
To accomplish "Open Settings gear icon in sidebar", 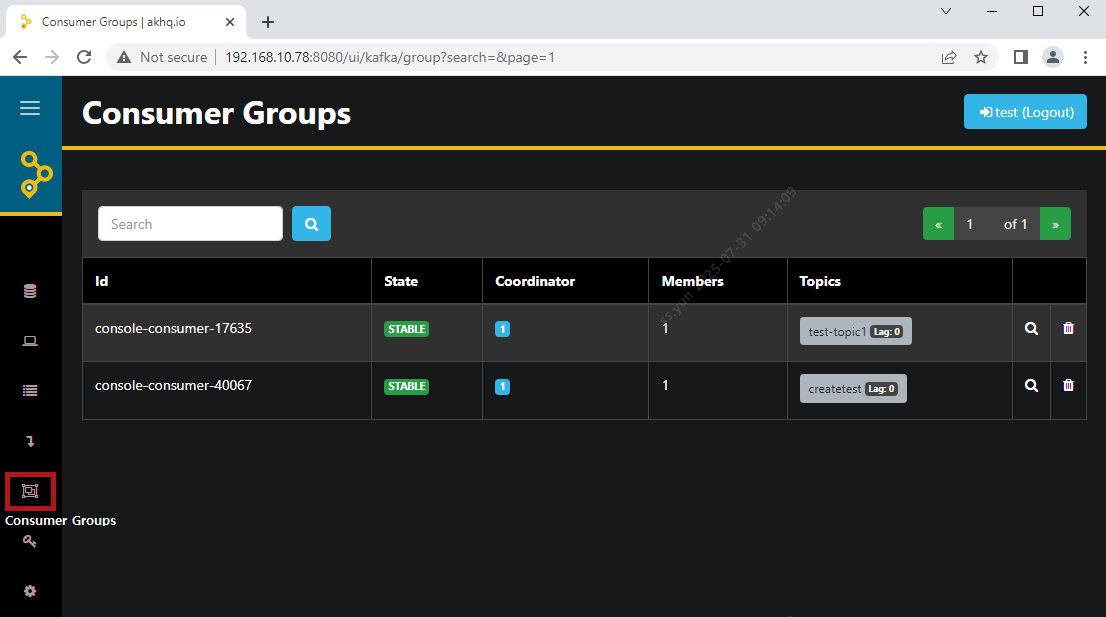I will (x=30, y=591).
